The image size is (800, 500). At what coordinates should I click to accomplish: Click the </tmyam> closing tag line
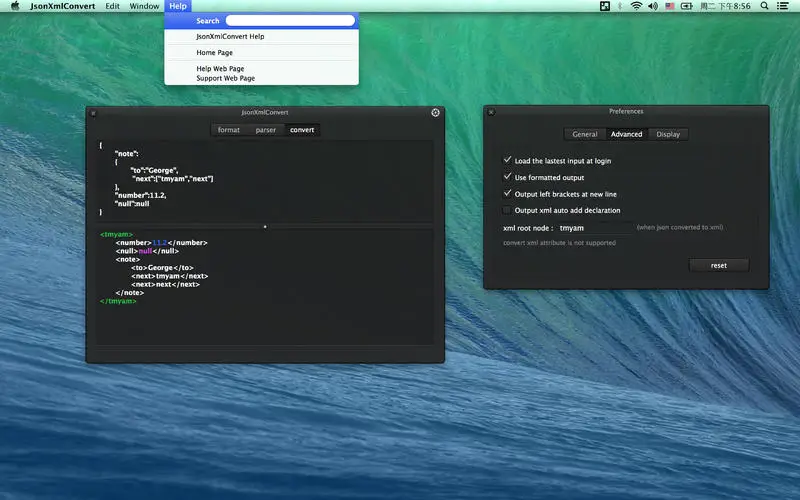click(118, 301)
